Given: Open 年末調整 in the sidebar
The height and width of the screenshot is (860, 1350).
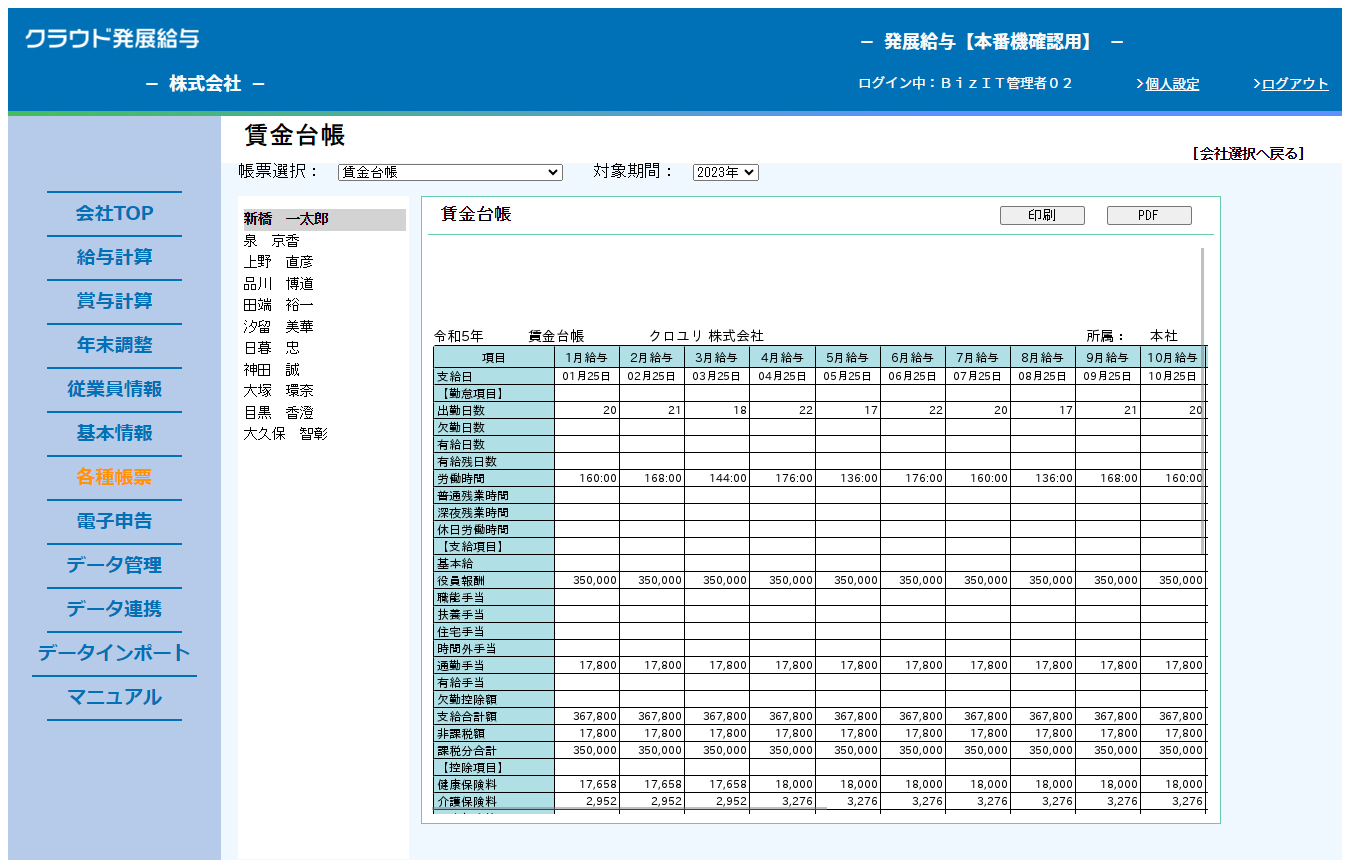Looking at the screenshot, I should [114, 345].
